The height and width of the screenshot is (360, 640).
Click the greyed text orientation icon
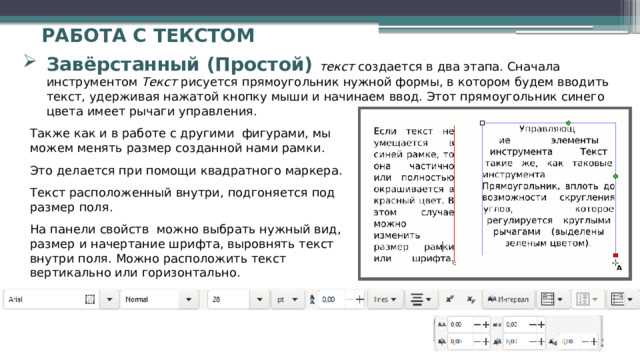(x=583, y=299)
